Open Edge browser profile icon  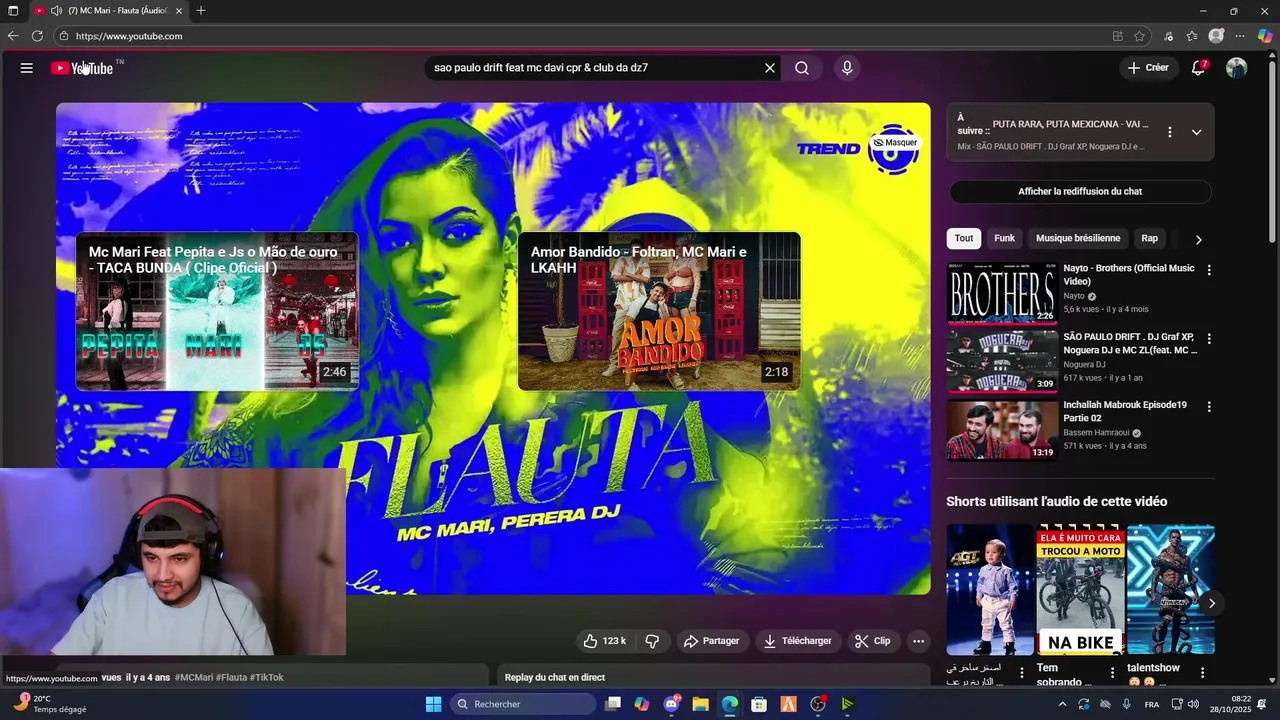click(x=1216, y=36)
